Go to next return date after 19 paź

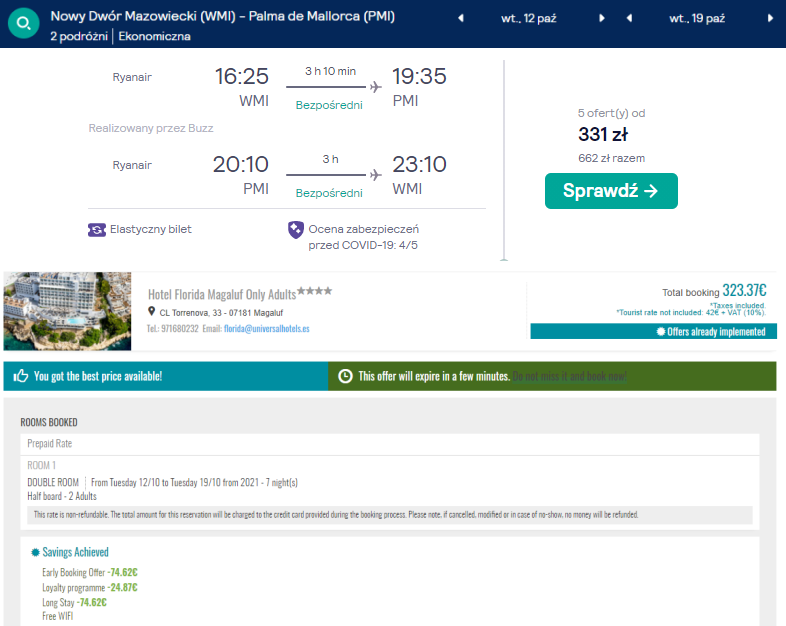(x=770, y=18)
